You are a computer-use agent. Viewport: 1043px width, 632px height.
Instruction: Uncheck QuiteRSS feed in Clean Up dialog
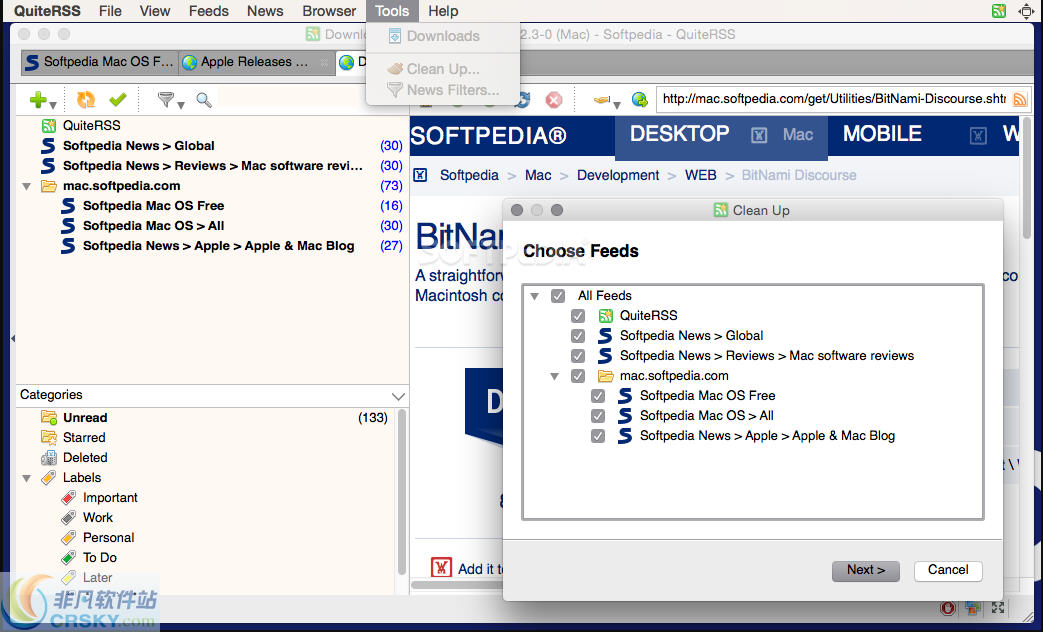[x=578, y=316]
